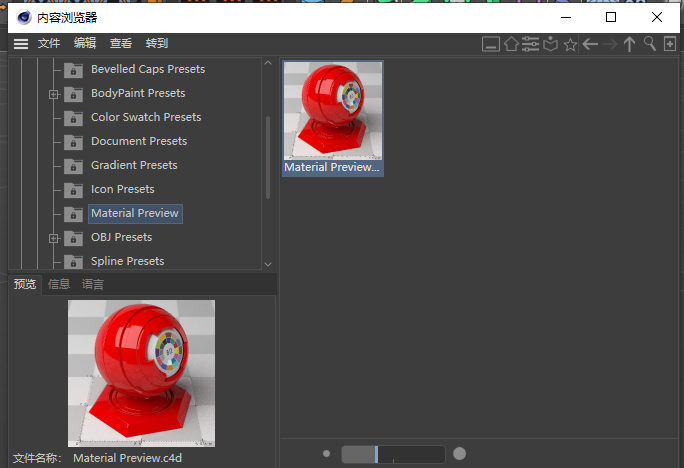
Task: Click the small dot to shrink thumbnails
Action: (326, 454)
